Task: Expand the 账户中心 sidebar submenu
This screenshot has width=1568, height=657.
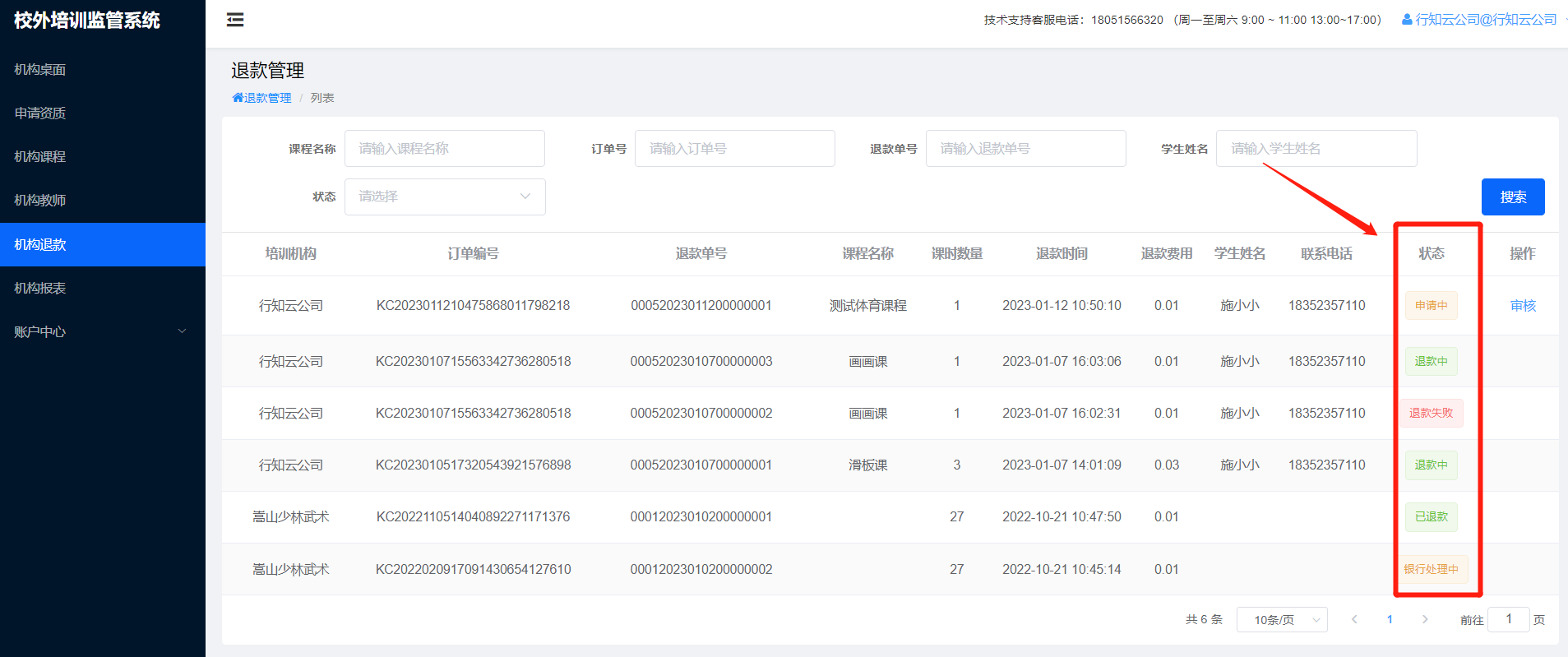Action: pos(102,331)
